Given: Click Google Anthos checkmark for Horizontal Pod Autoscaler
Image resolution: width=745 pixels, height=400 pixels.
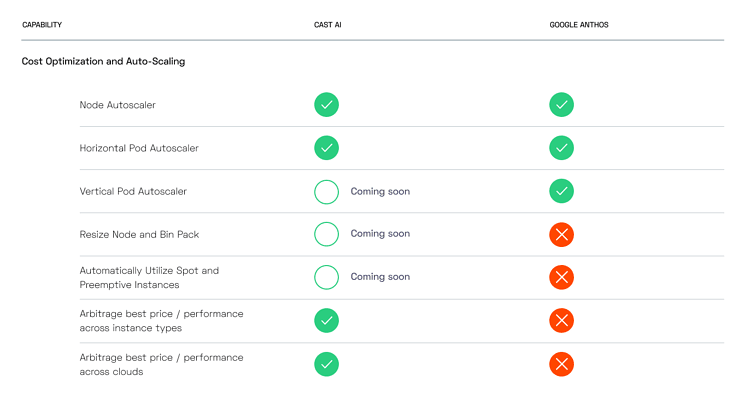Looking at the screenshot, I should click(562, 148).
